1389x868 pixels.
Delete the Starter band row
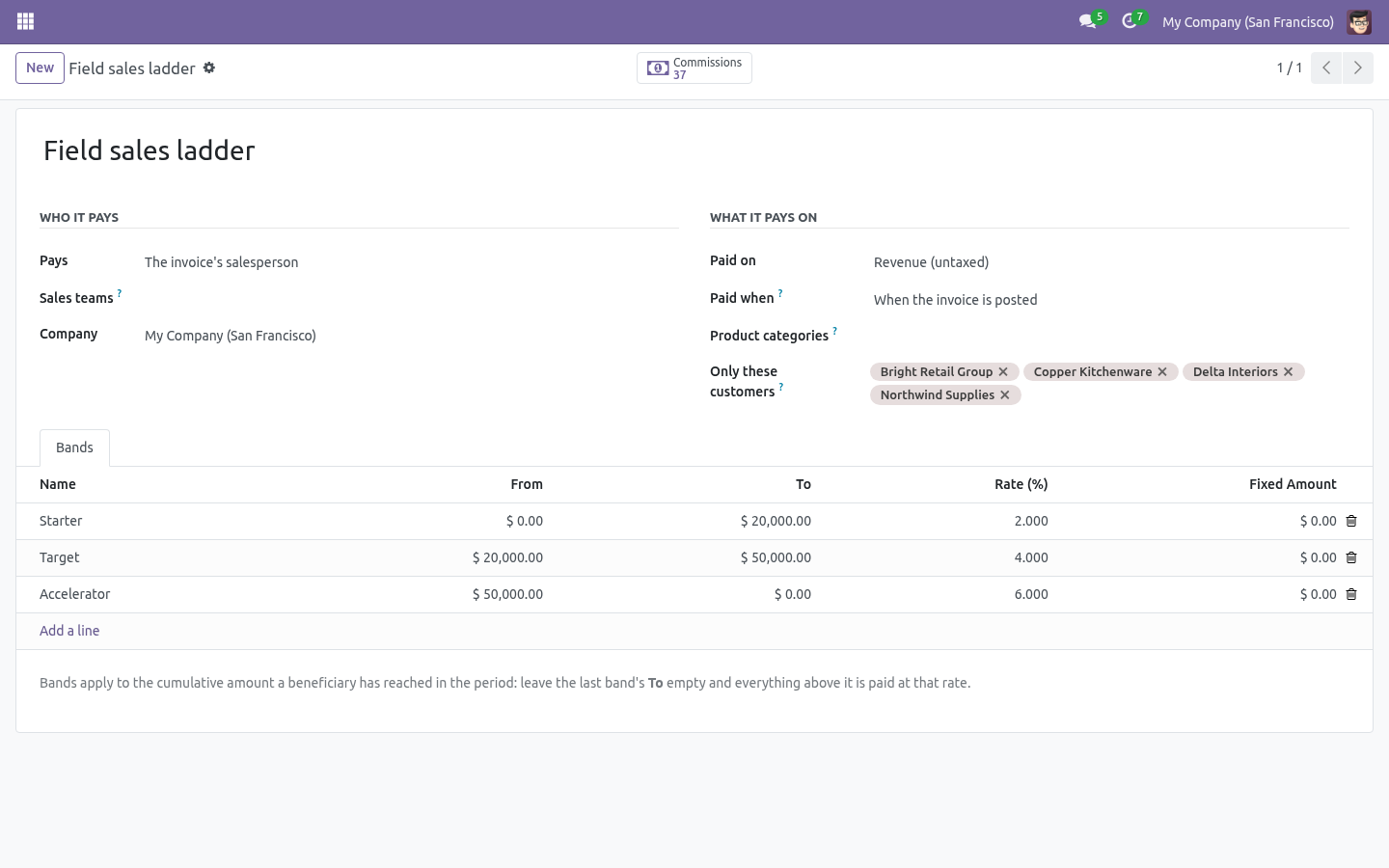(1351, 521)
